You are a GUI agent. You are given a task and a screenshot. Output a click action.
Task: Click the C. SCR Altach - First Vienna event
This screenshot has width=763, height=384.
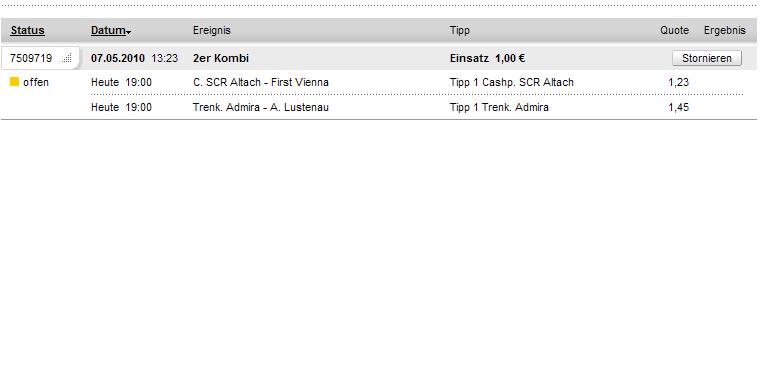260,82
